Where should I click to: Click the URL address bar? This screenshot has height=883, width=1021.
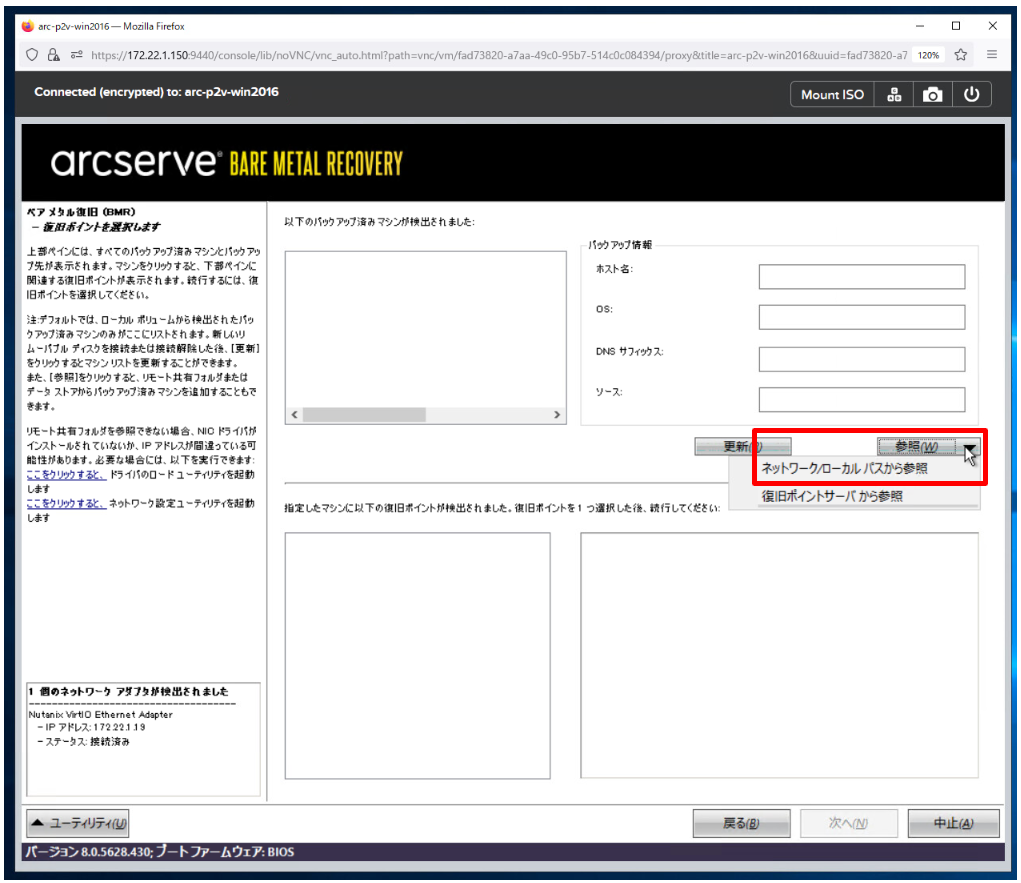coord(498,55)
